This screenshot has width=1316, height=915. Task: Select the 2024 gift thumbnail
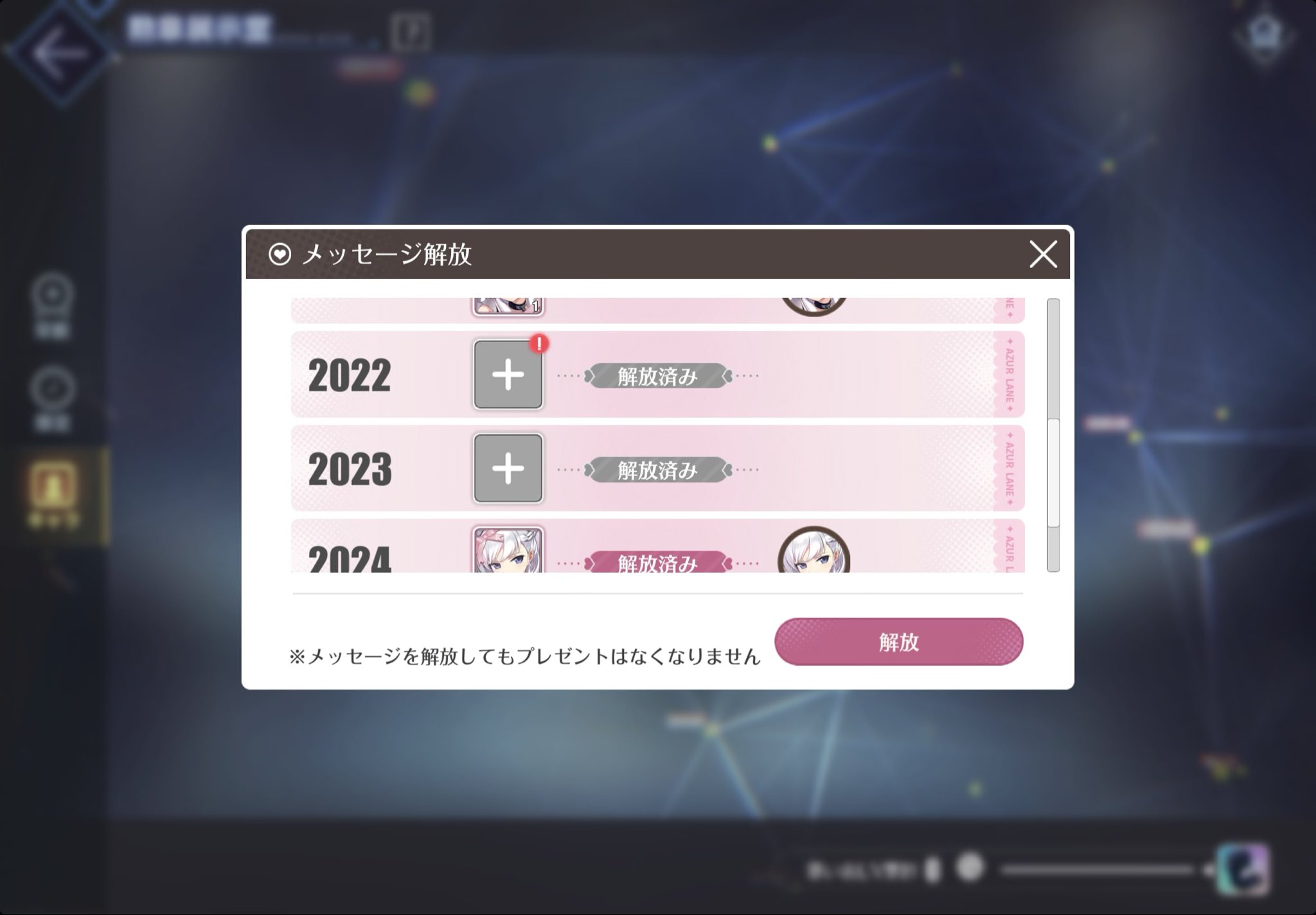point(508,550)
